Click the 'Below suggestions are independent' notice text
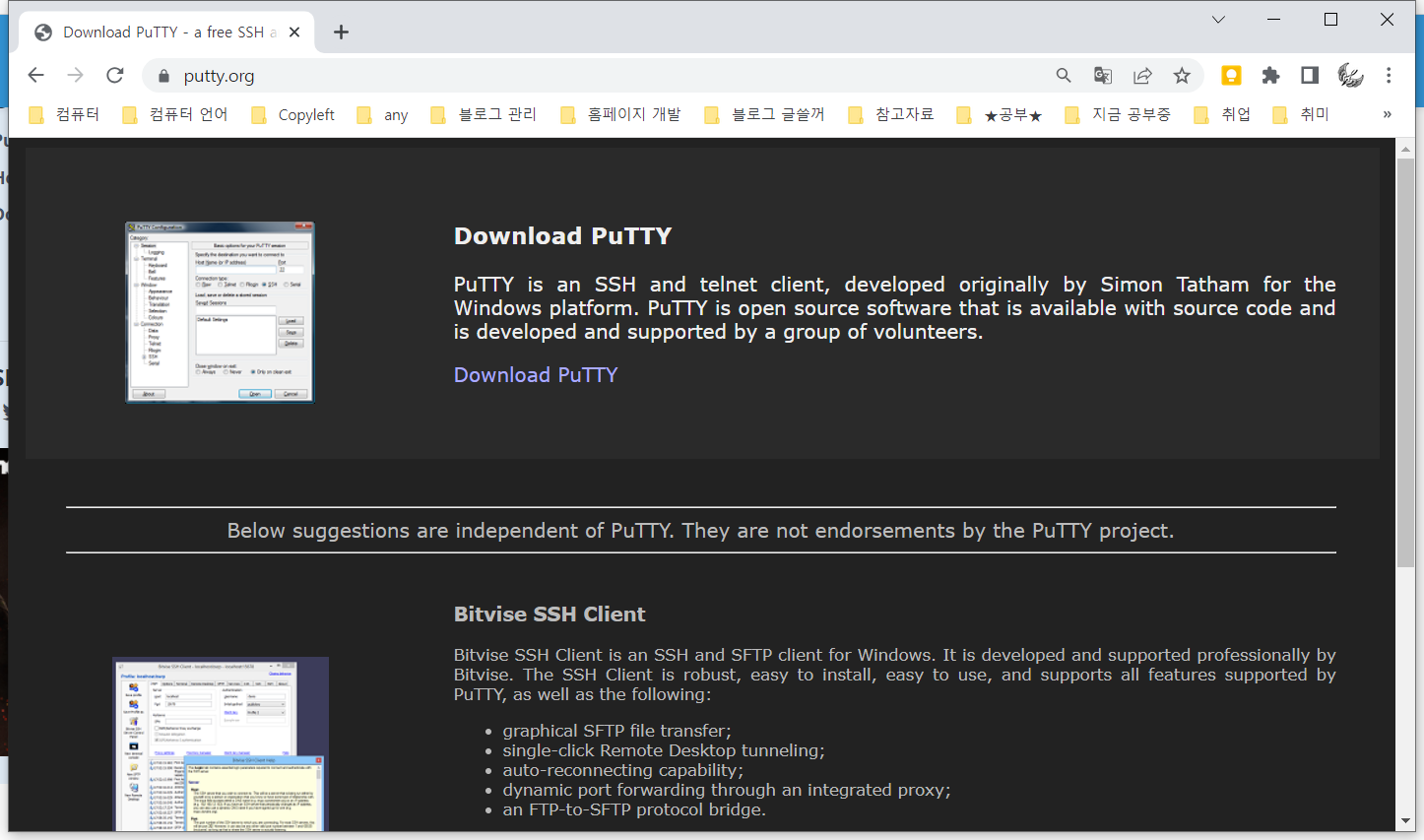This screenshot has height=840, width=1424. pyautogui.click(x=701, y=531)
